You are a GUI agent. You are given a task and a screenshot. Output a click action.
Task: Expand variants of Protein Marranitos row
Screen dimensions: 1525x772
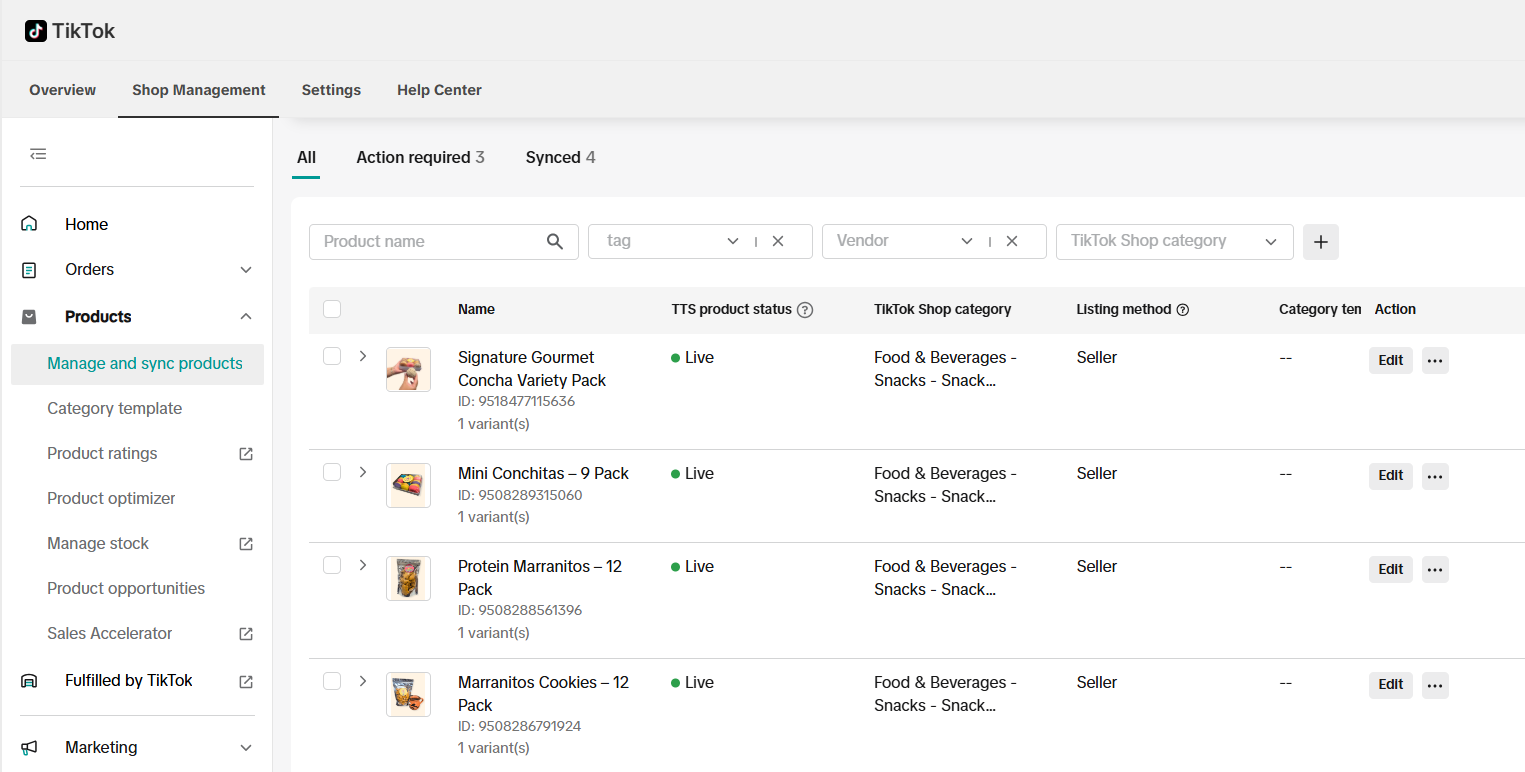[x=363, y=565]
